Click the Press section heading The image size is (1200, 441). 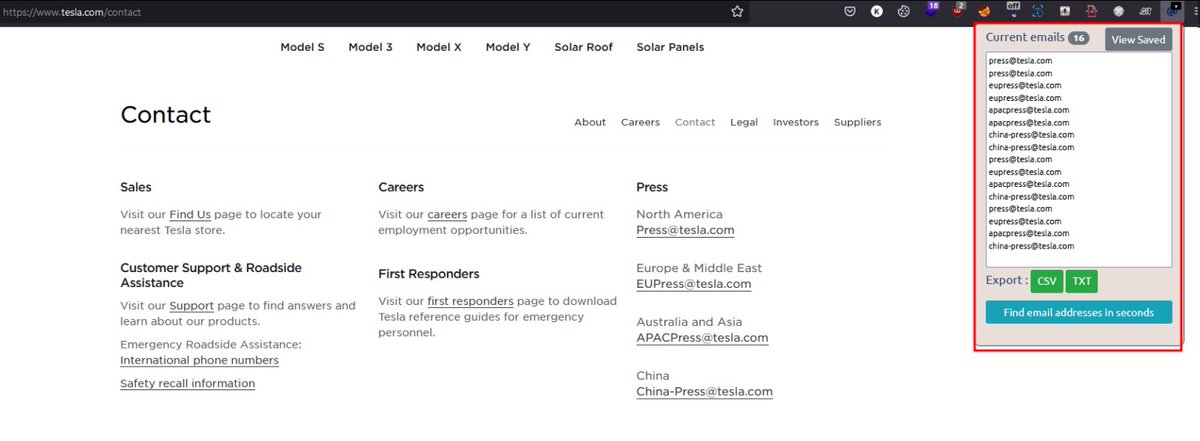(652, 187)
